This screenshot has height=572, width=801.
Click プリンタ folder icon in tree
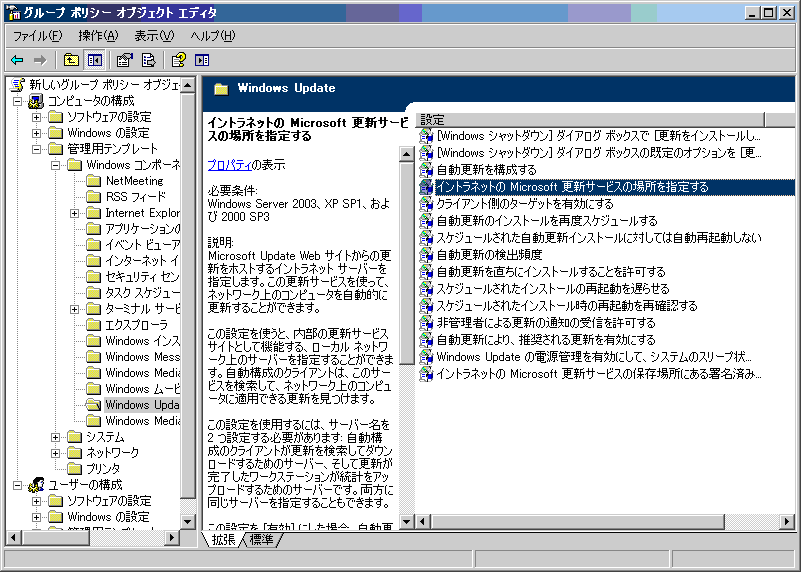tap(75, 468)
